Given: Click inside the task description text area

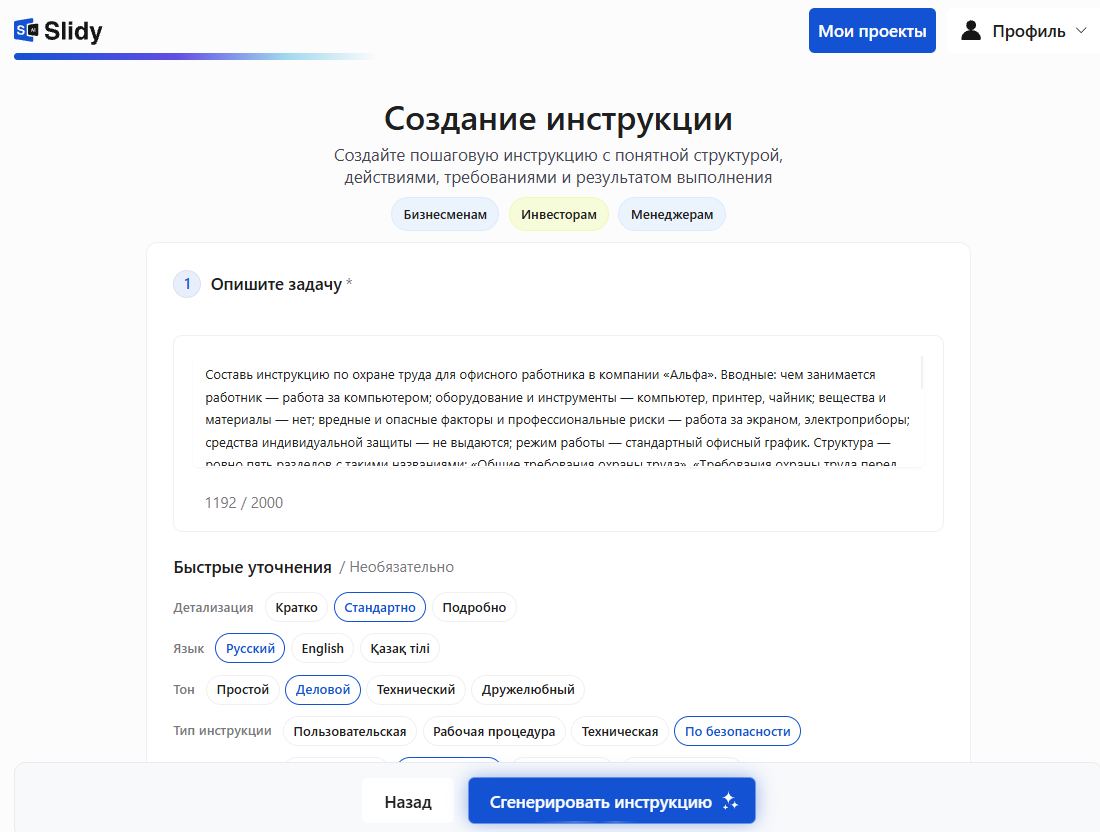Looking at the screenshot, I should point(557,411).
